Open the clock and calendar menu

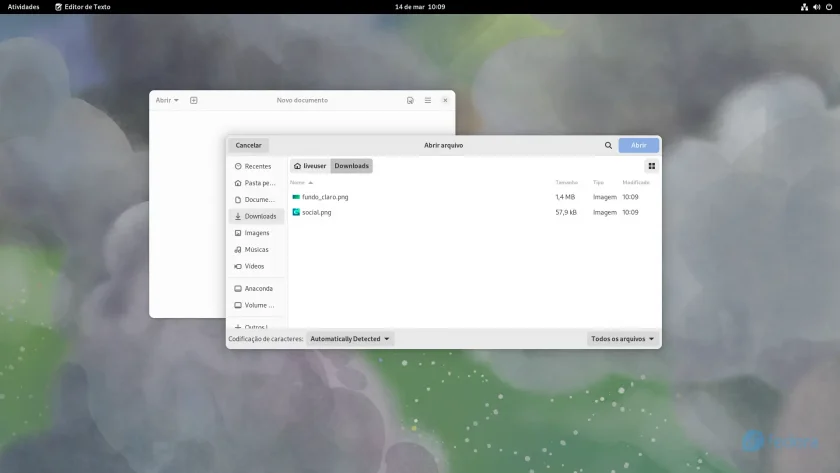(420, 7)
